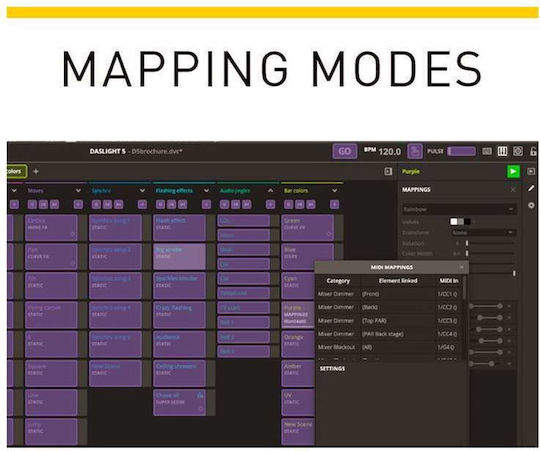This screenshot has height=451, width=540.
Task: Click the next scene button in Moves group
Action: click(x=54, y=204)
